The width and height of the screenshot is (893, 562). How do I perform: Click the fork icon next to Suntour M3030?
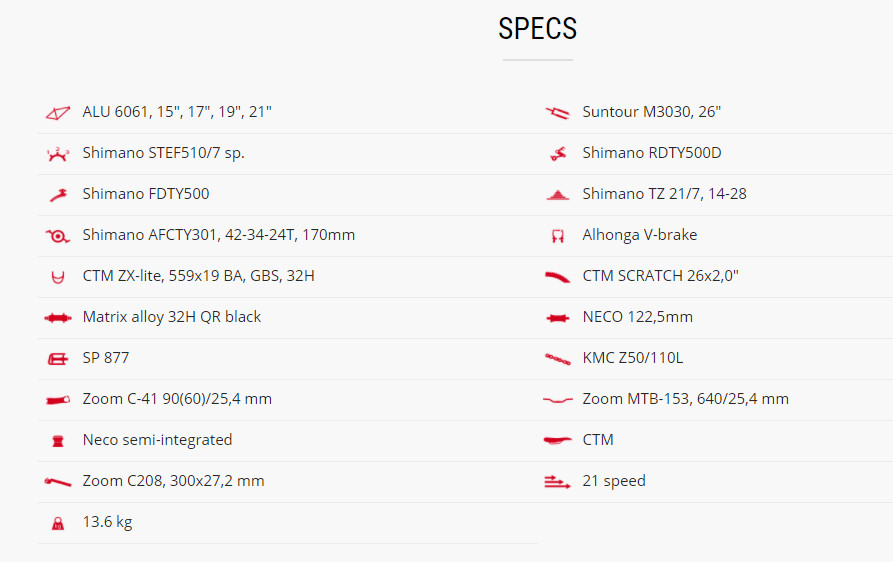[558, 113]
